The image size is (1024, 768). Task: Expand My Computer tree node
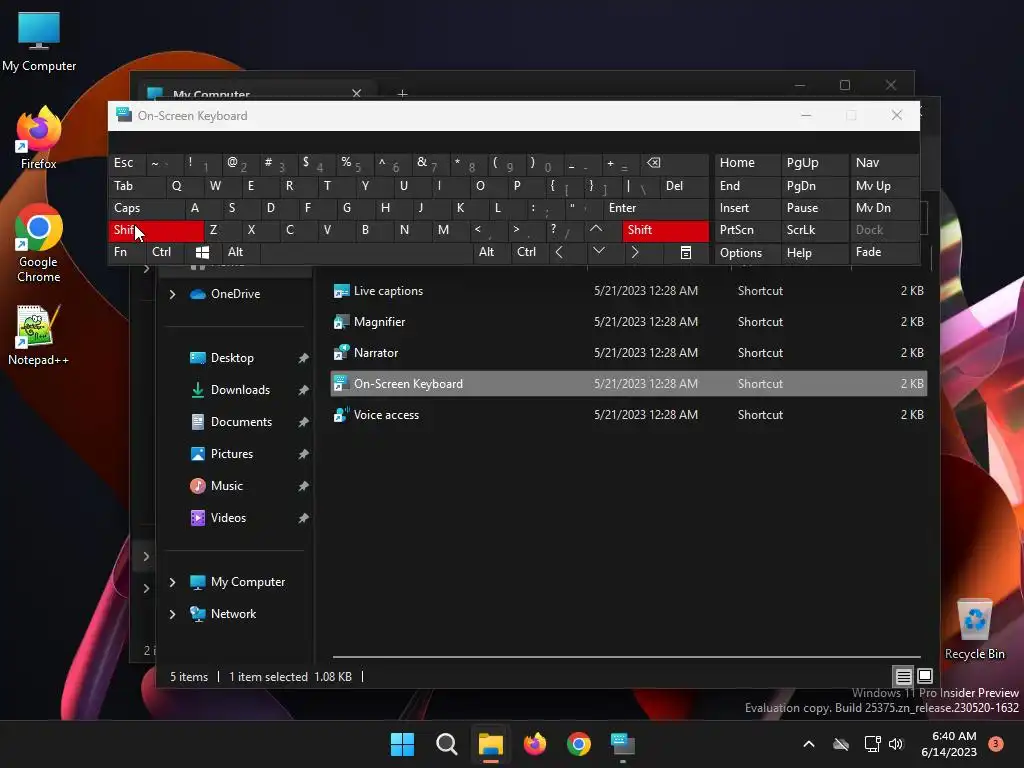click(x=172, y=582)
